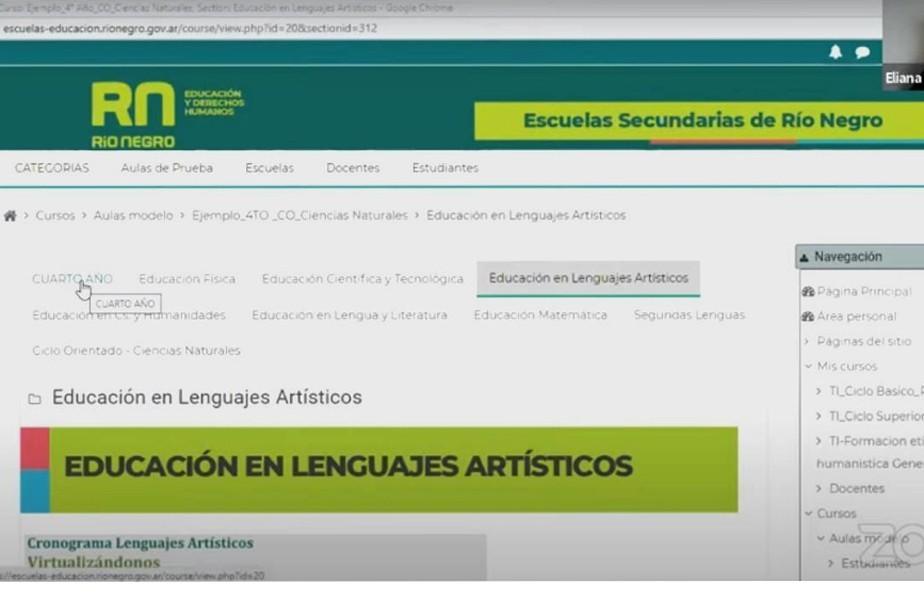The height and width of the screenshot is (616, 924).
Task: Click the home icon in breadcrumb
Action: pos(10,216)
